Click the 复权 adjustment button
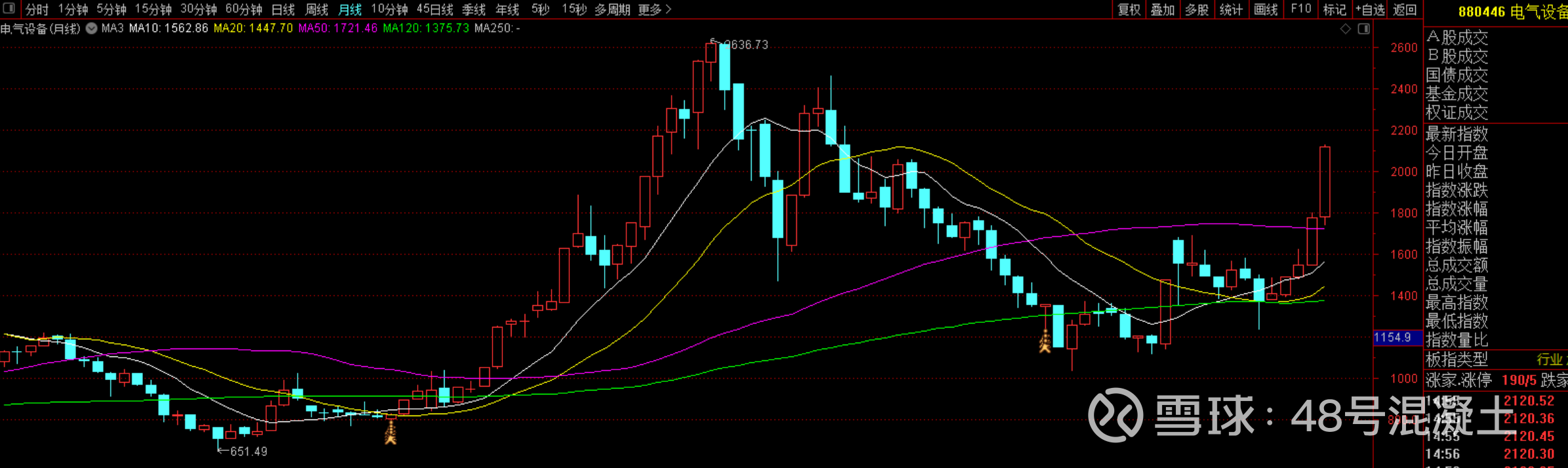 pos(1129,10)
